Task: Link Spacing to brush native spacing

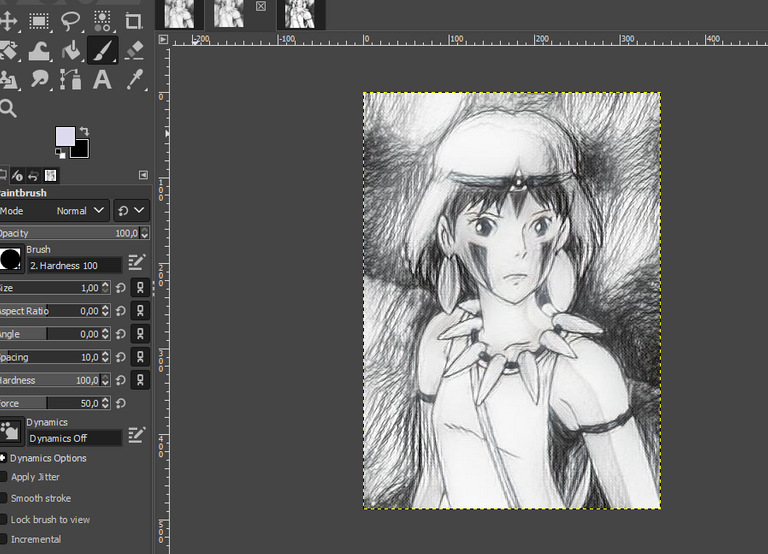Action: point(140,357)
